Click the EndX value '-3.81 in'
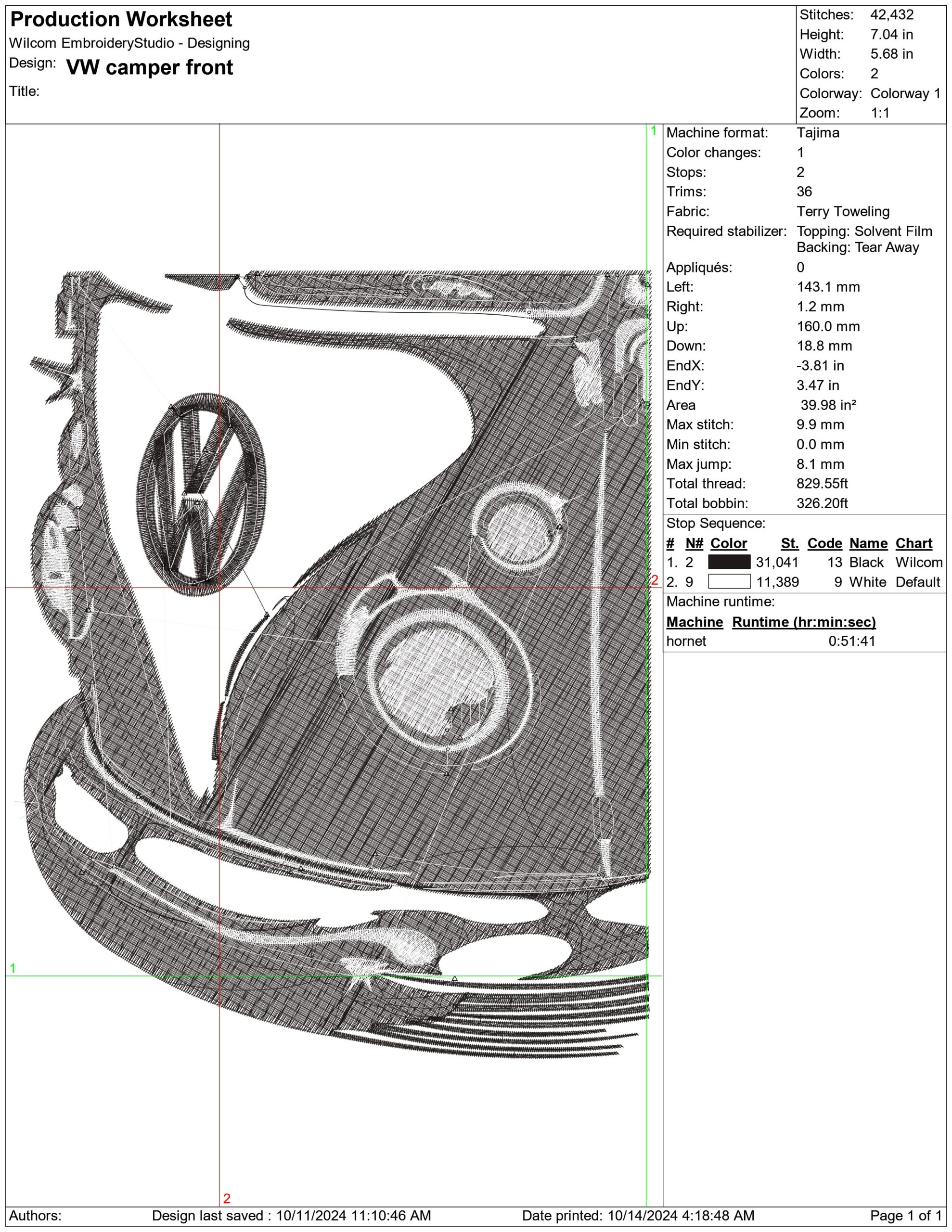Viewport: 952px width, 1232px height. click(821, 366)
